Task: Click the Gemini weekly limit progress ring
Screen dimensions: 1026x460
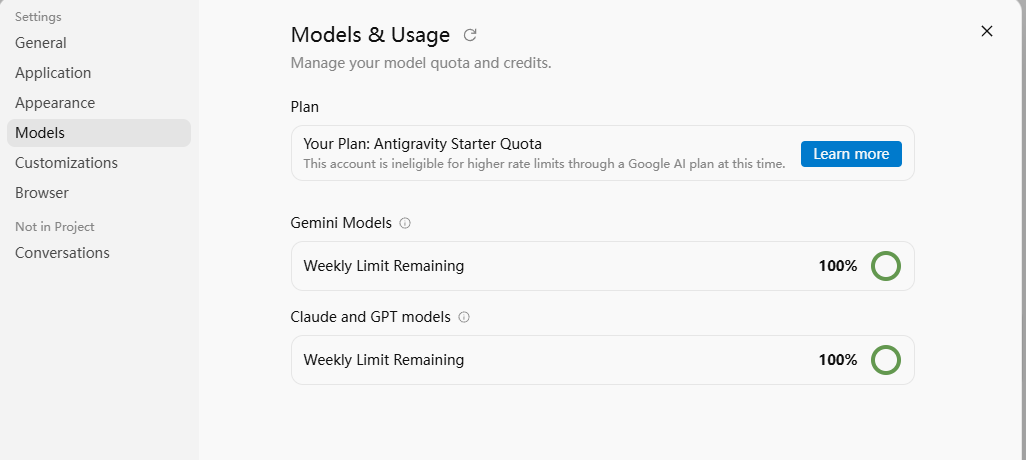Action: [885, 266]
